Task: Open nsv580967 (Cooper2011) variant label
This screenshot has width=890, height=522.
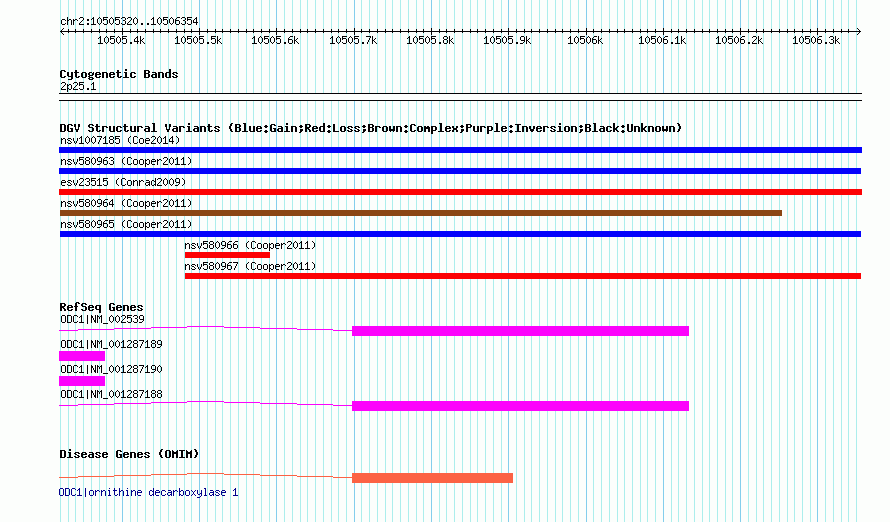Action: coord(250,266)
